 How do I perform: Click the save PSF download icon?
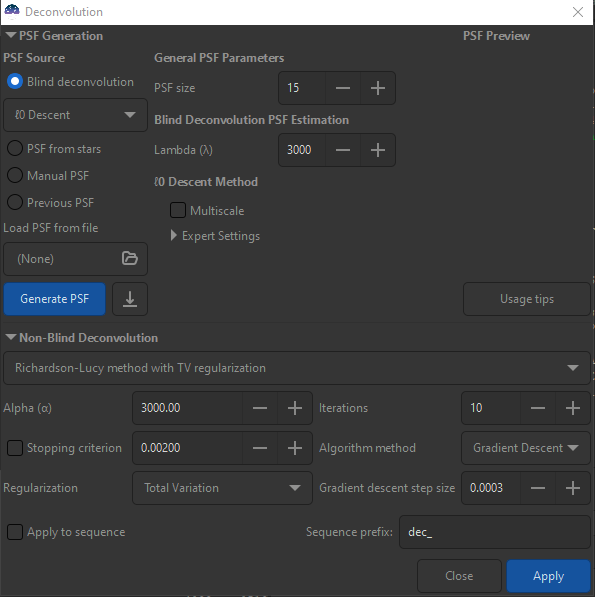click(130, 299)
